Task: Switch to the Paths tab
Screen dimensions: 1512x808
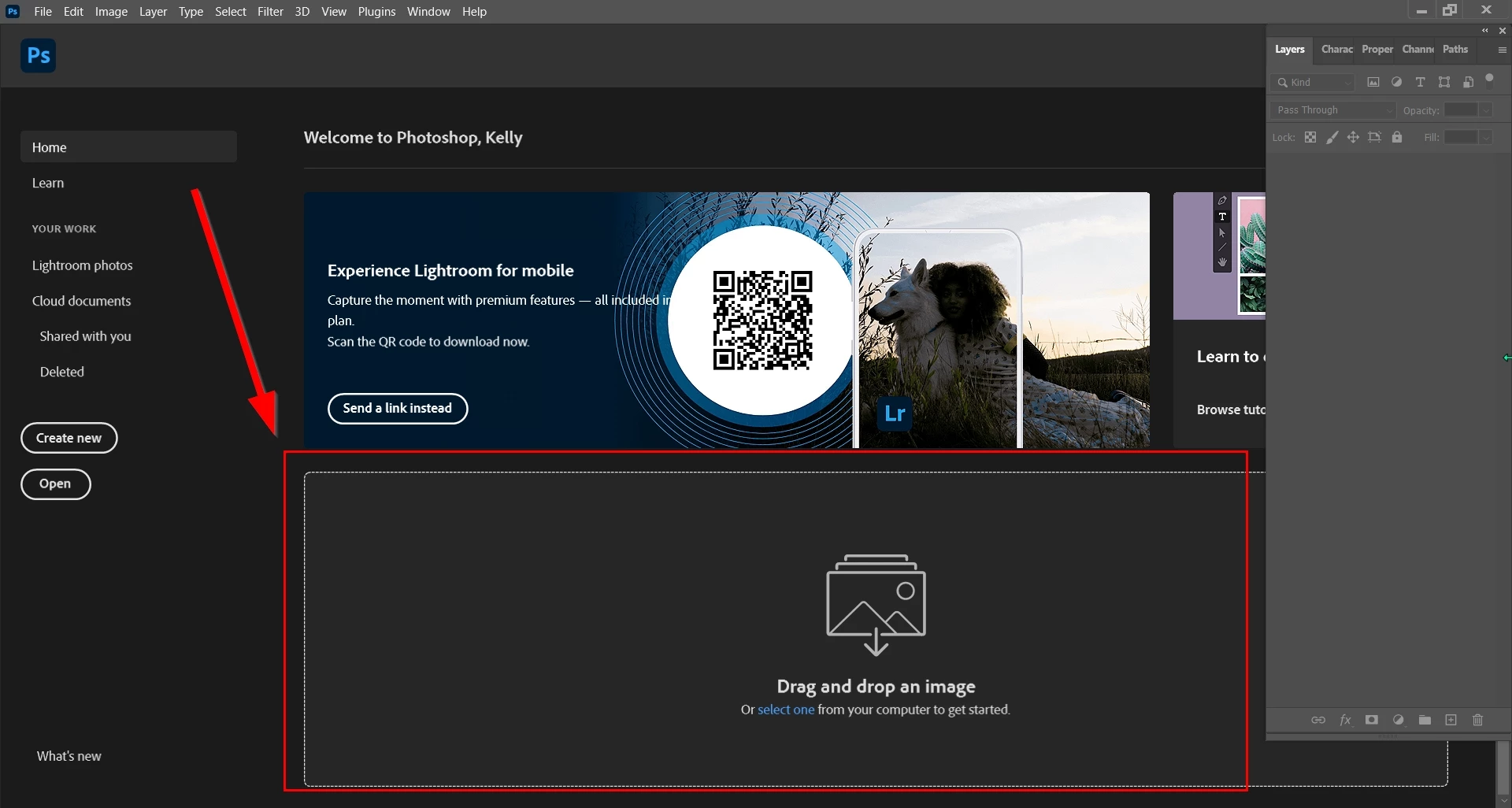Action: point(1455,50)
